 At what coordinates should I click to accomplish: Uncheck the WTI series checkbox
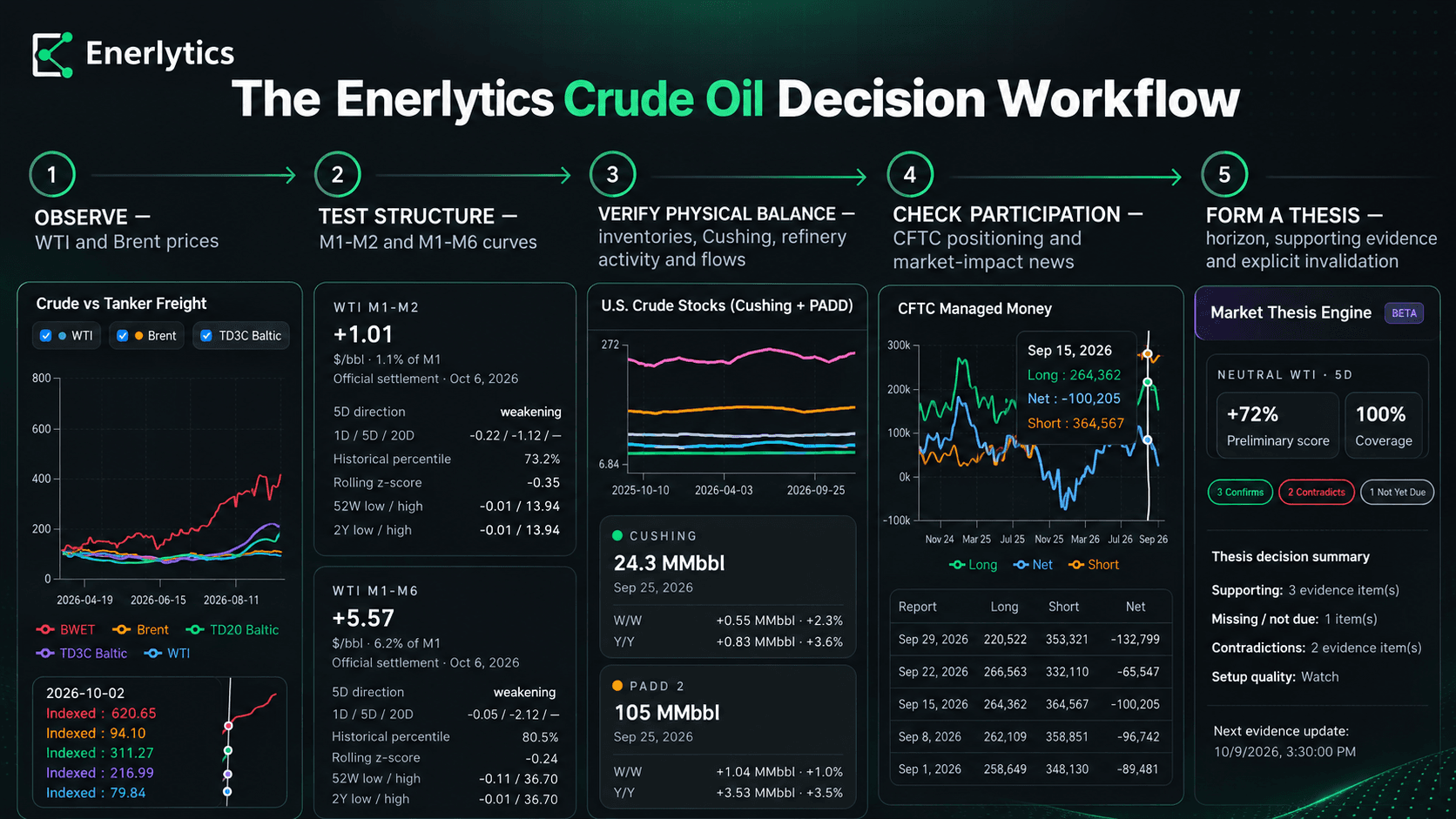[x=46, y=336]
